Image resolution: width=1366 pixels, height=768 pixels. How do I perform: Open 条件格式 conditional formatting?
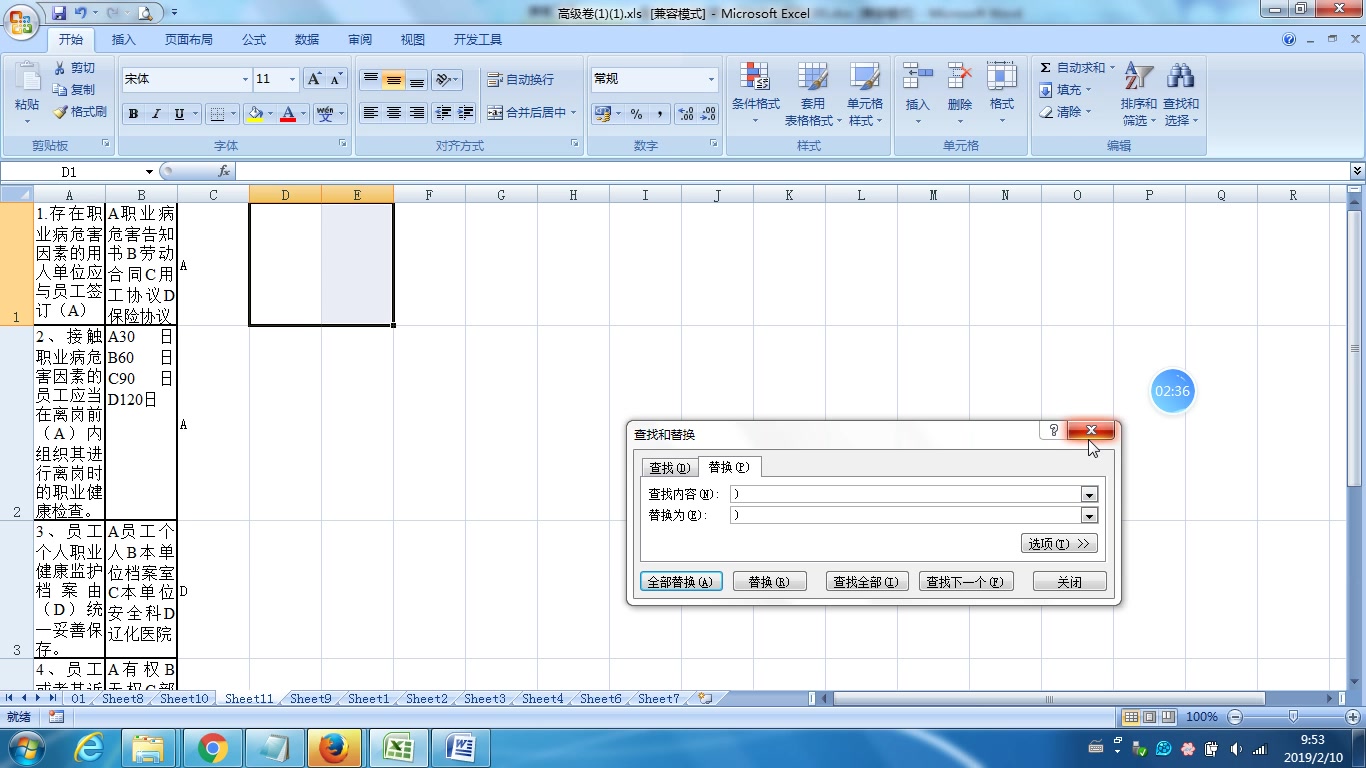tap(755, 90)
